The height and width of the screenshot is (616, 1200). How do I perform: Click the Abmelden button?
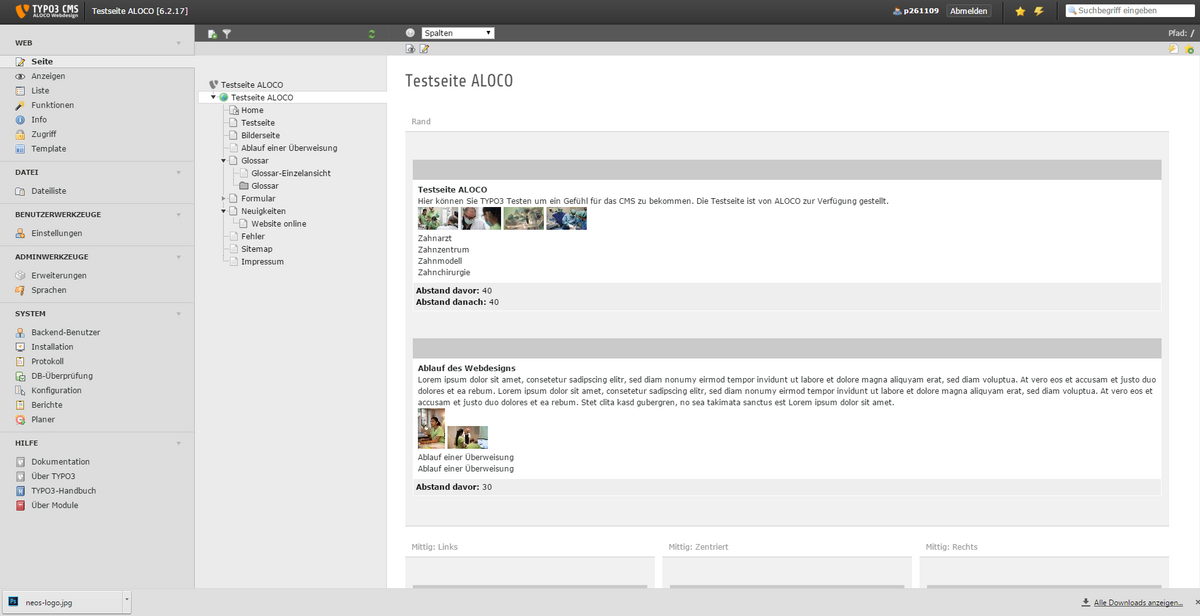point(968,12)
